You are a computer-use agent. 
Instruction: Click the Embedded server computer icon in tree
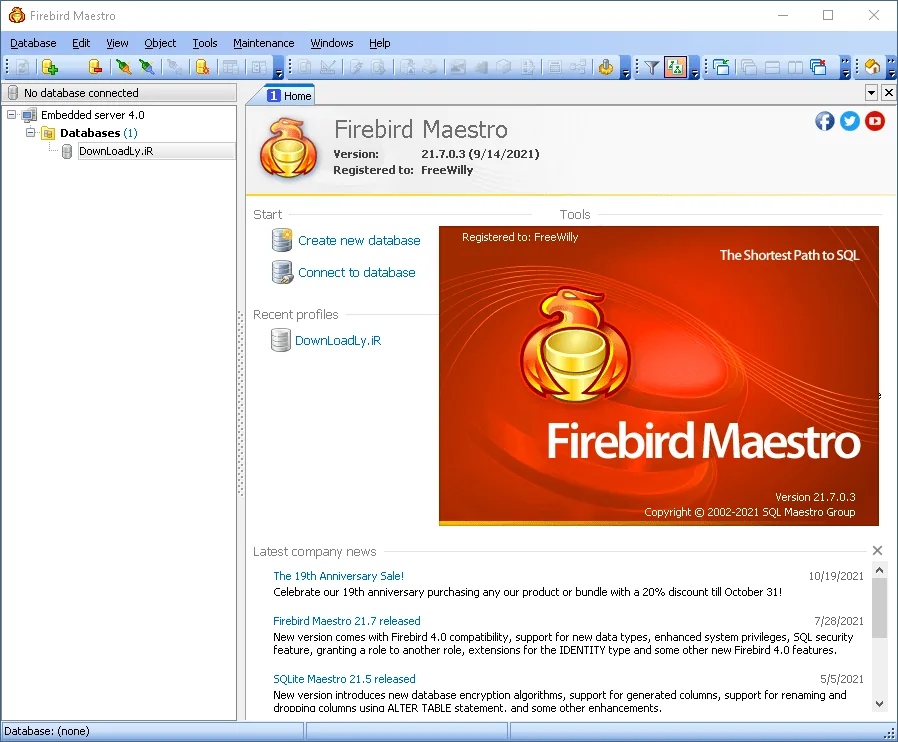point(29,115)
